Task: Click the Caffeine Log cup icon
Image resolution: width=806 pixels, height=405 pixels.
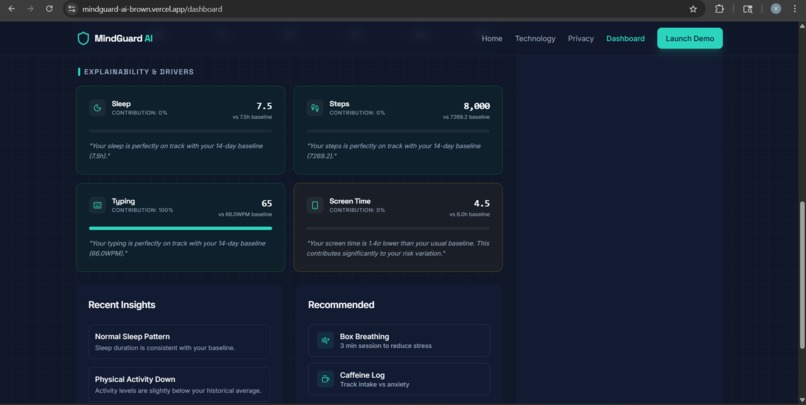Action: point(325,379)
